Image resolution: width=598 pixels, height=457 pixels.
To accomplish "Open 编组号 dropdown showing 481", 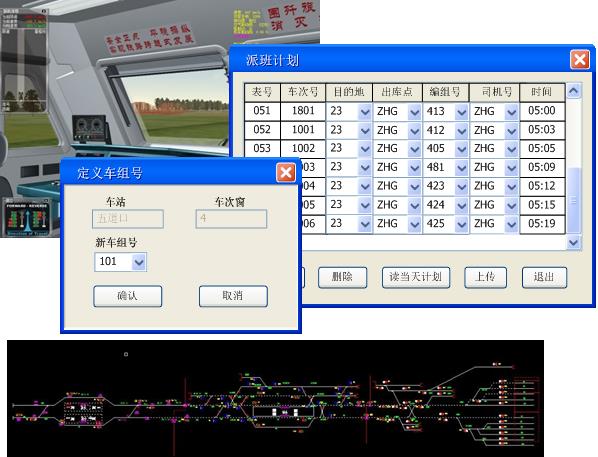I will [x=461, y=168].
